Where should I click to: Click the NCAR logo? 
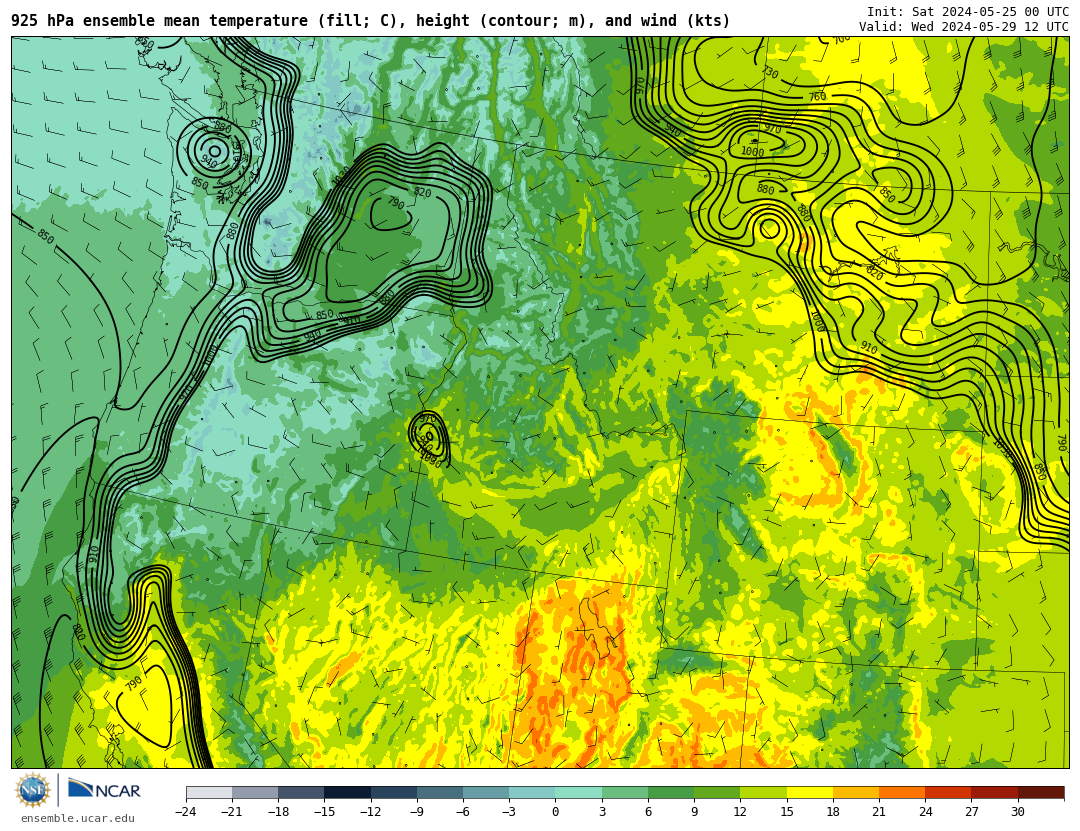(104, 790)
